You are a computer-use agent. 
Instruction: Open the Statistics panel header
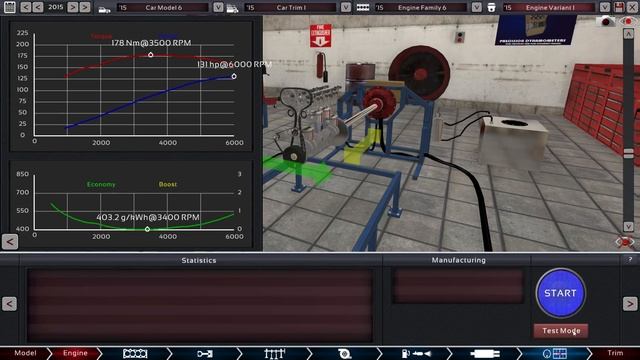199,260
